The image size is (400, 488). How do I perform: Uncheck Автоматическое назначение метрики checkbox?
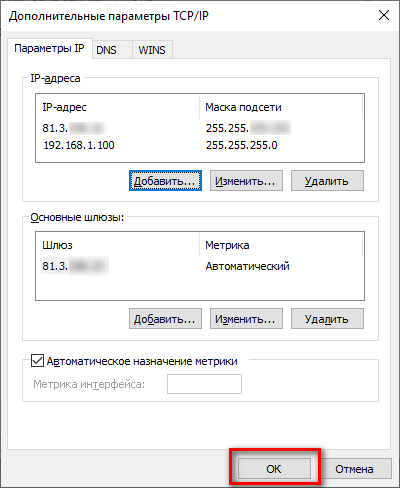click(37, 361)
